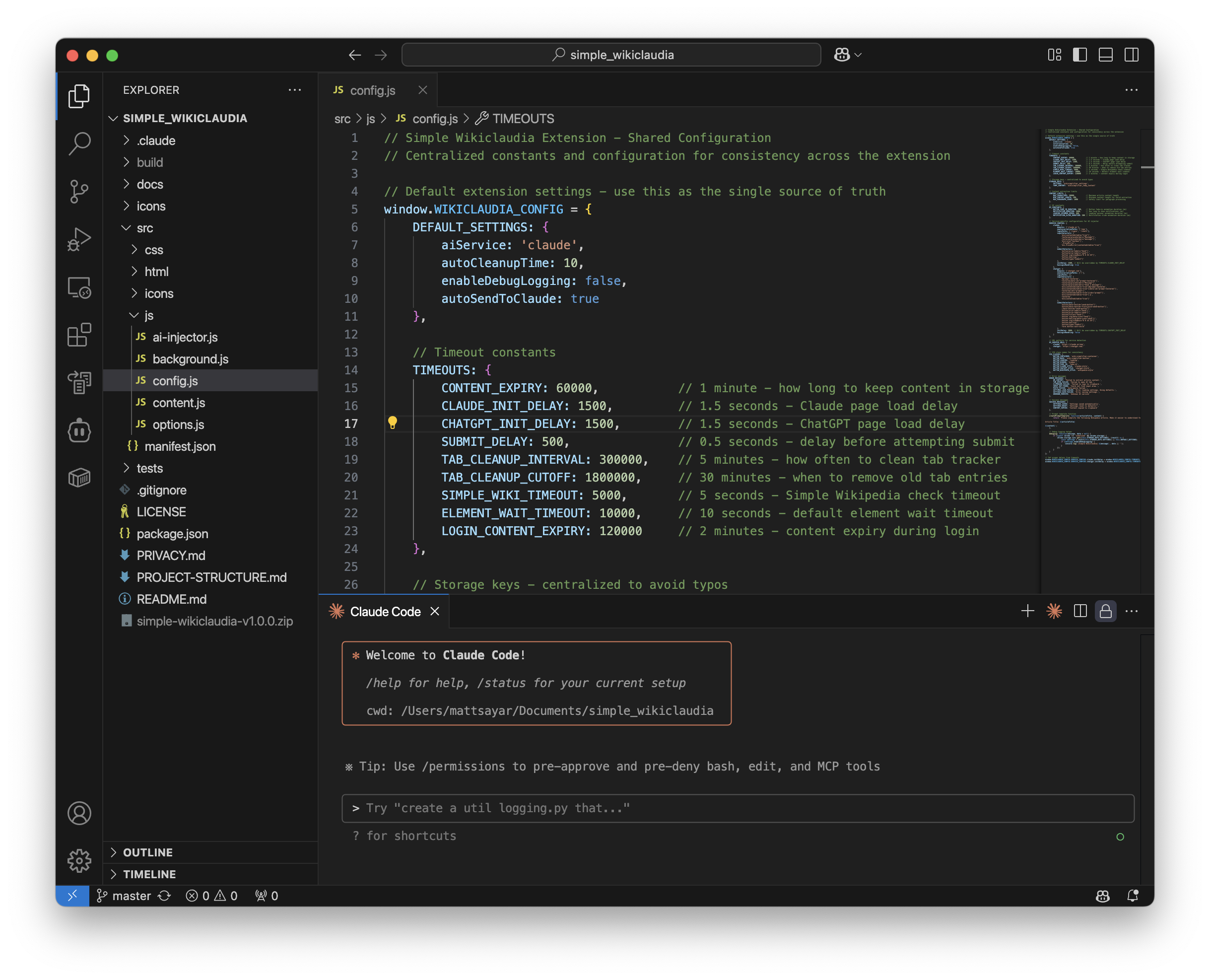
Task: Click the Claude Code prompt input
Action: click(738, 808)
